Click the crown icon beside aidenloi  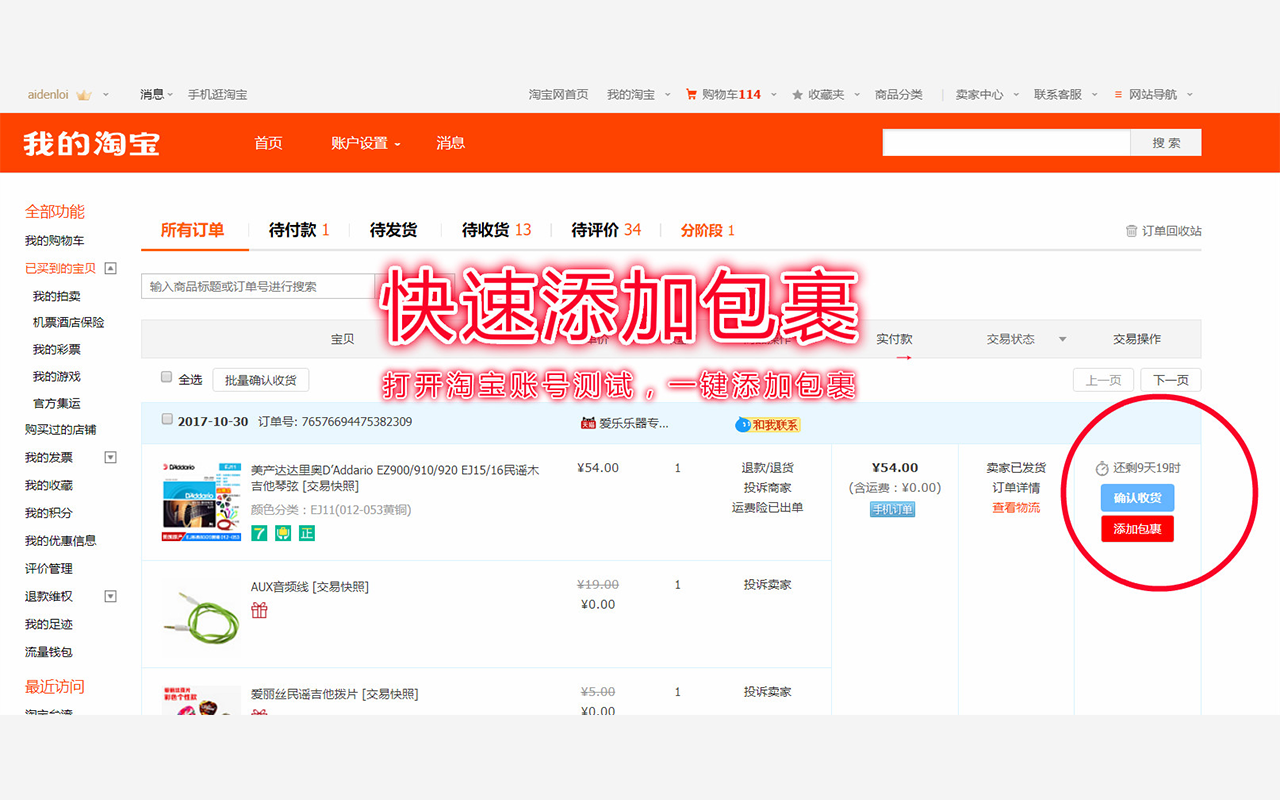84,95
